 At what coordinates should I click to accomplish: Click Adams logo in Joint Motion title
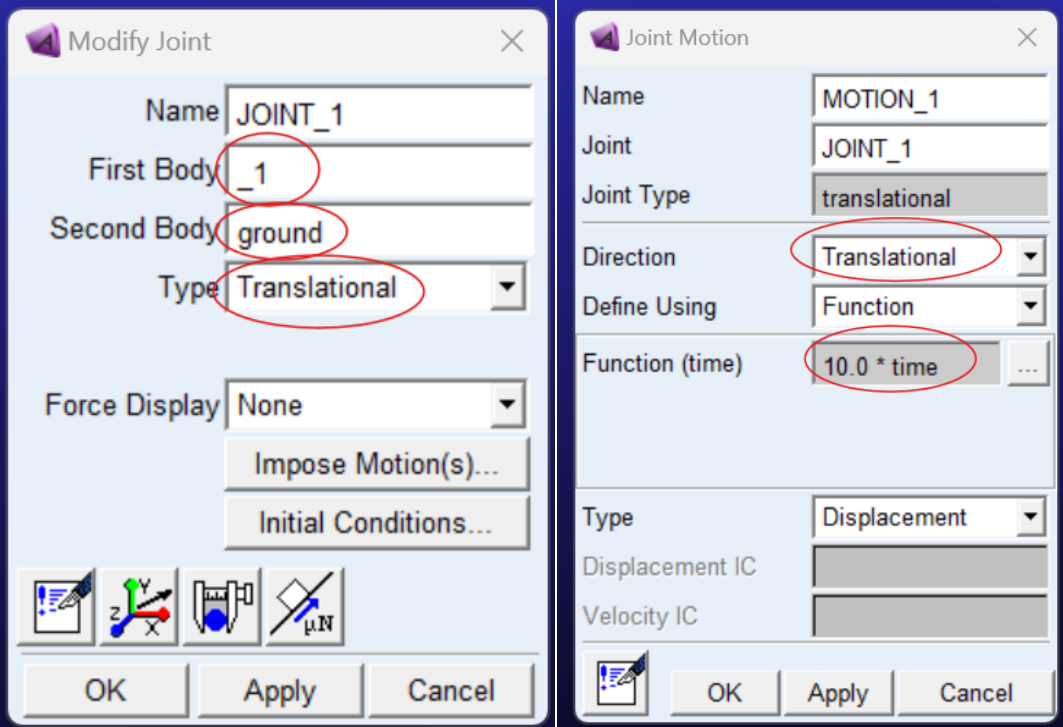[x=604, y=37]
